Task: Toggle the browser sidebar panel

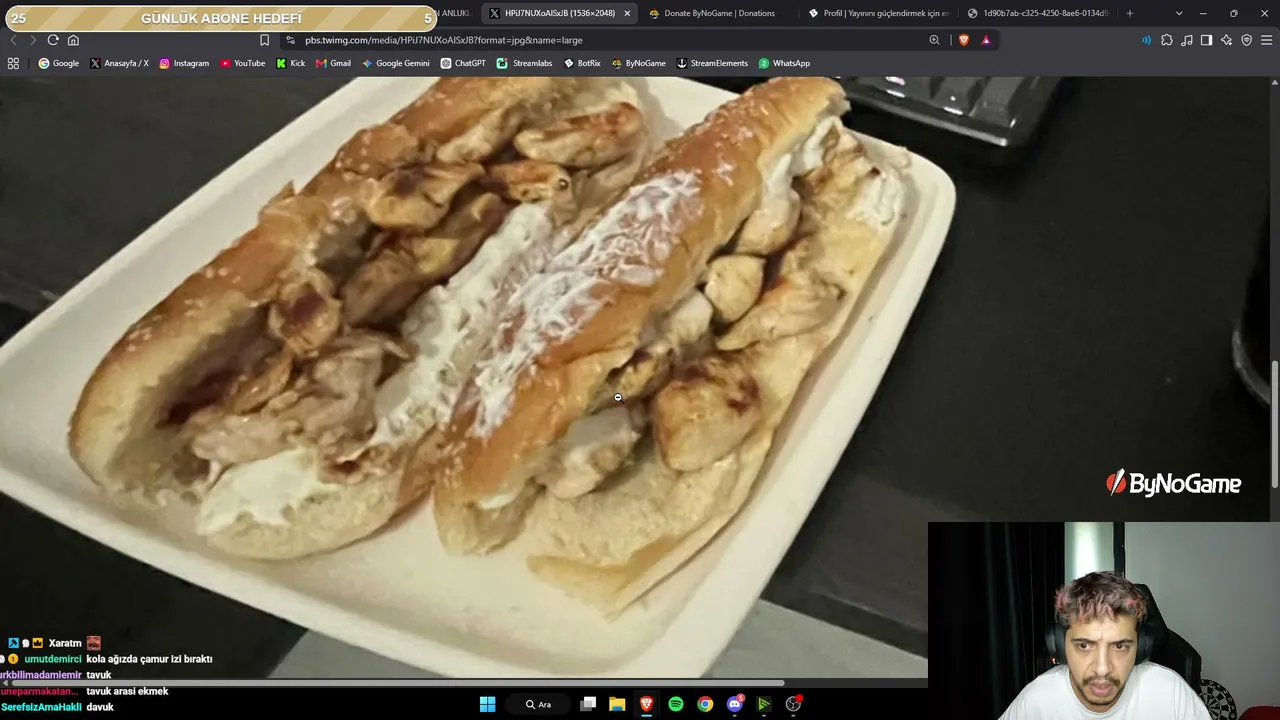Action: click(1206, 40)
